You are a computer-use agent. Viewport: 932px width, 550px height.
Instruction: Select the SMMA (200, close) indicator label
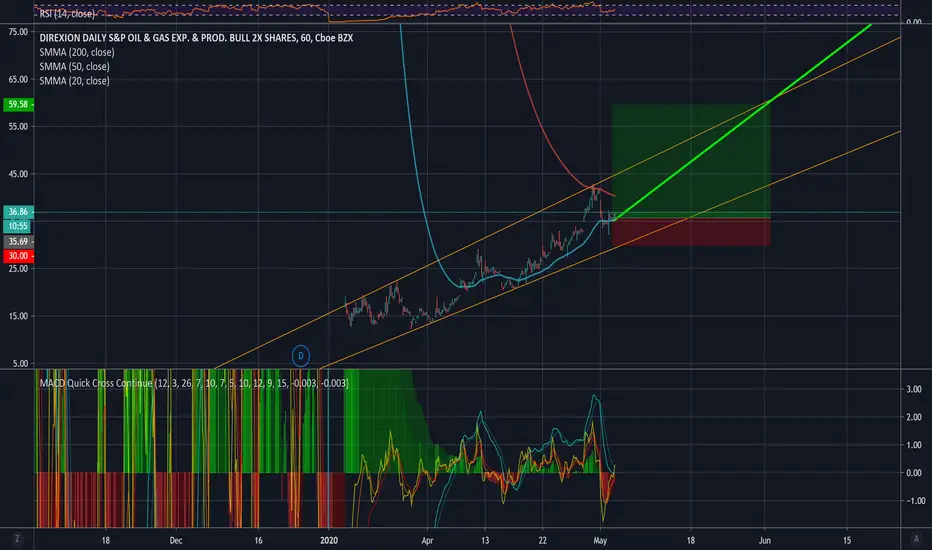pyautogui.click(x=77, y=52)
